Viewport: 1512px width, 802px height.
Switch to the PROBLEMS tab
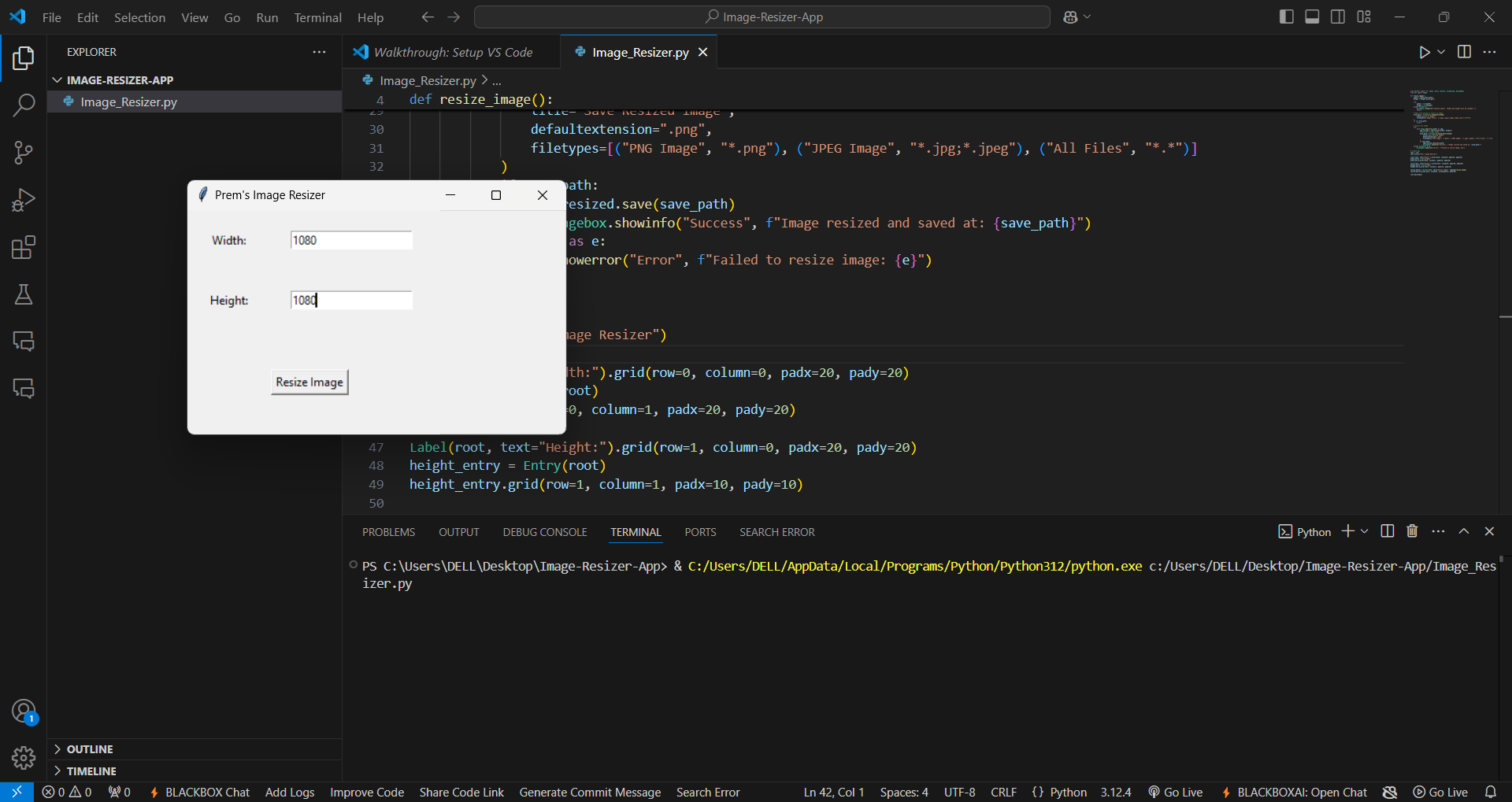tap(388, 532)
